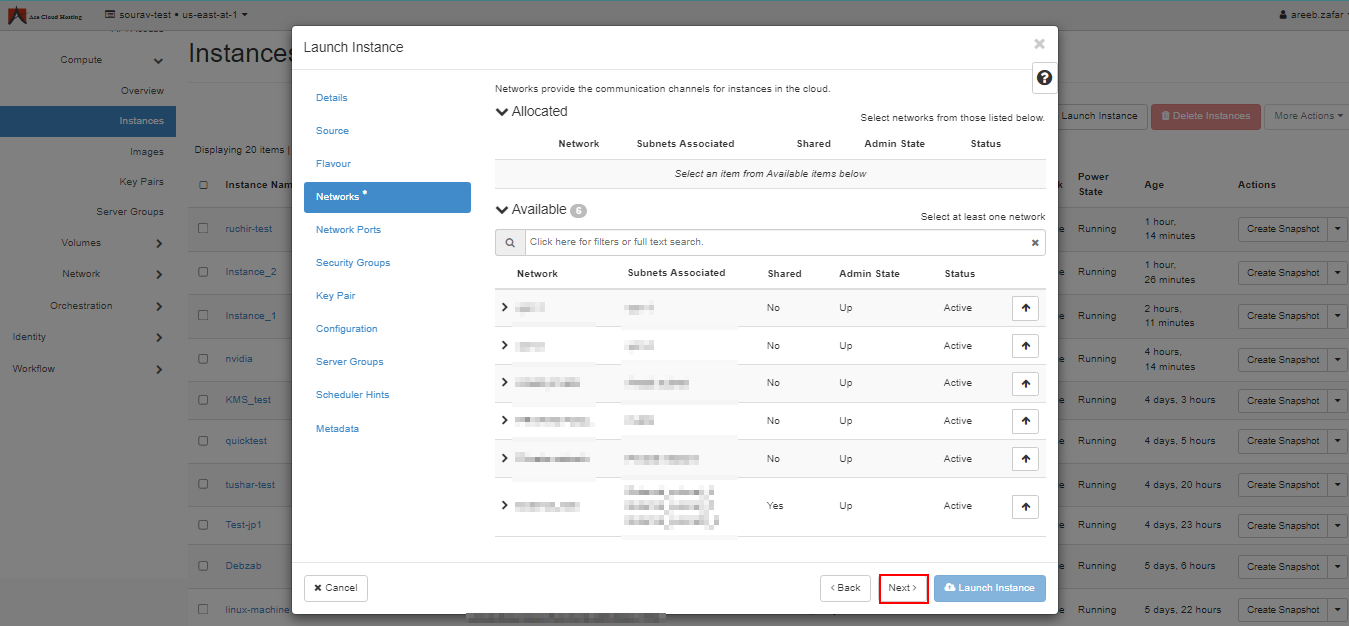The image size is (1349, 626).
Task: Collapse the Allocated section
Action: click(502, 112)
